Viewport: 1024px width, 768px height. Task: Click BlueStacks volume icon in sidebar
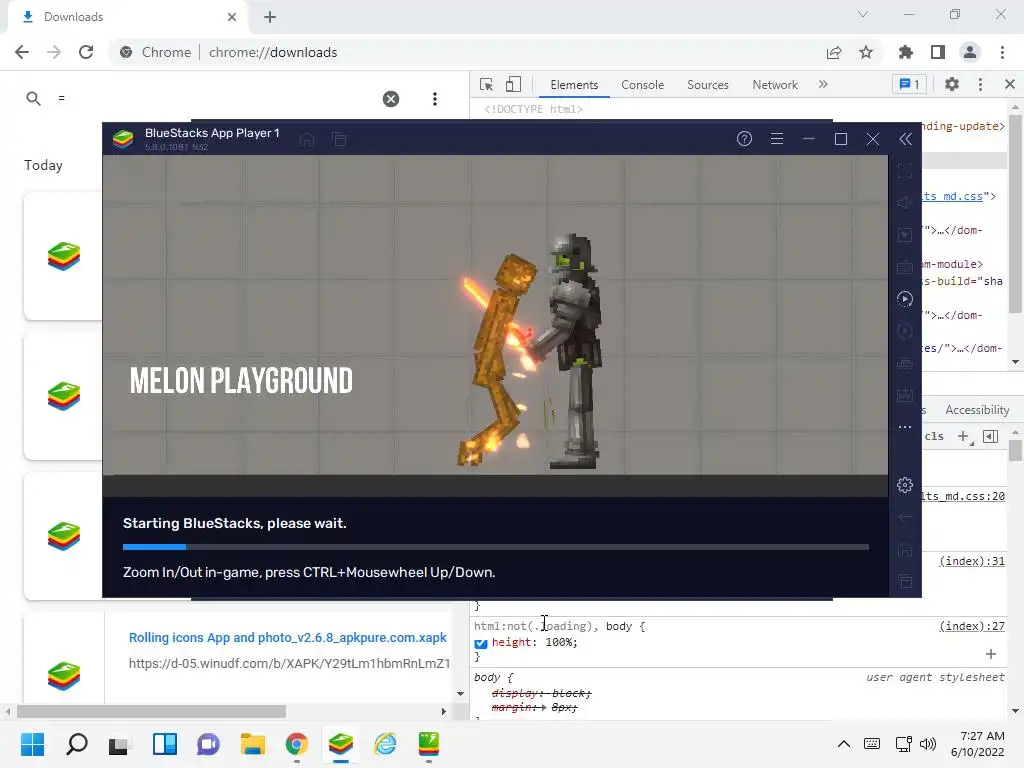point(904,203)
